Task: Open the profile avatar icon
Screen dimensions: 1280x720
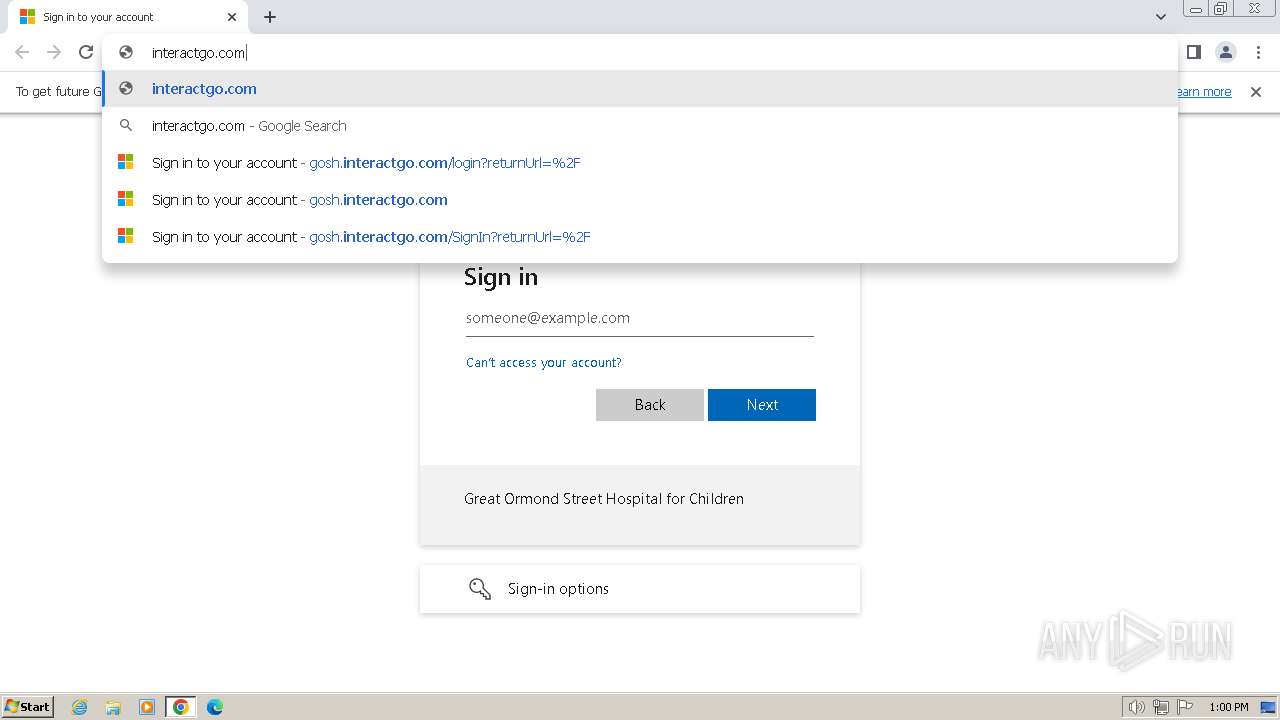Action: (1226, 52)
